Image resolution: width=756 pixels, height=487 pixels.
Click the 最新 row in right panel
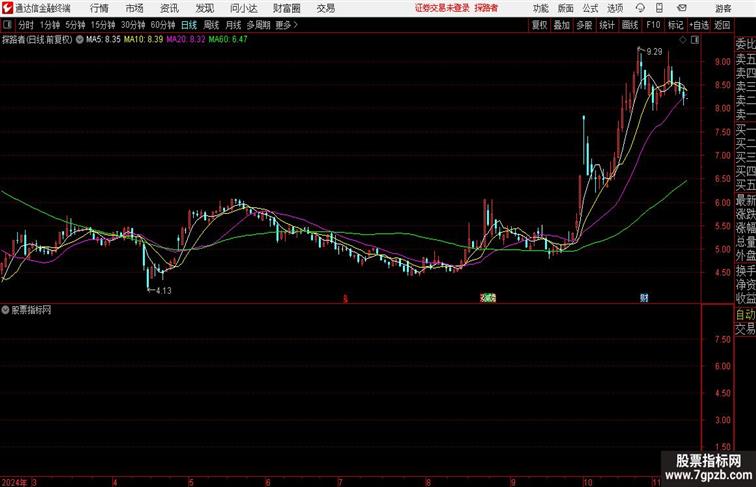click(745, 200)
